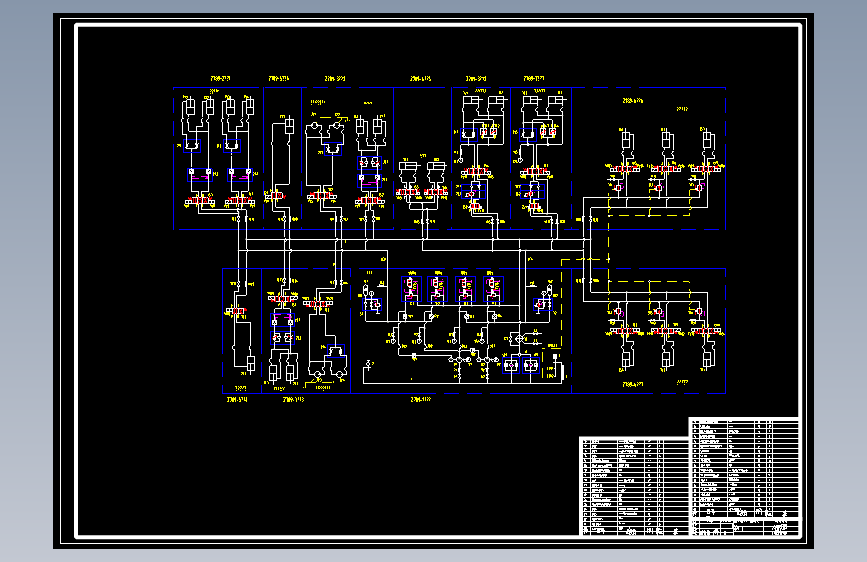Select the left hydraulic motor in third top section
Viewport: 867px width, 562px height.
315,127
